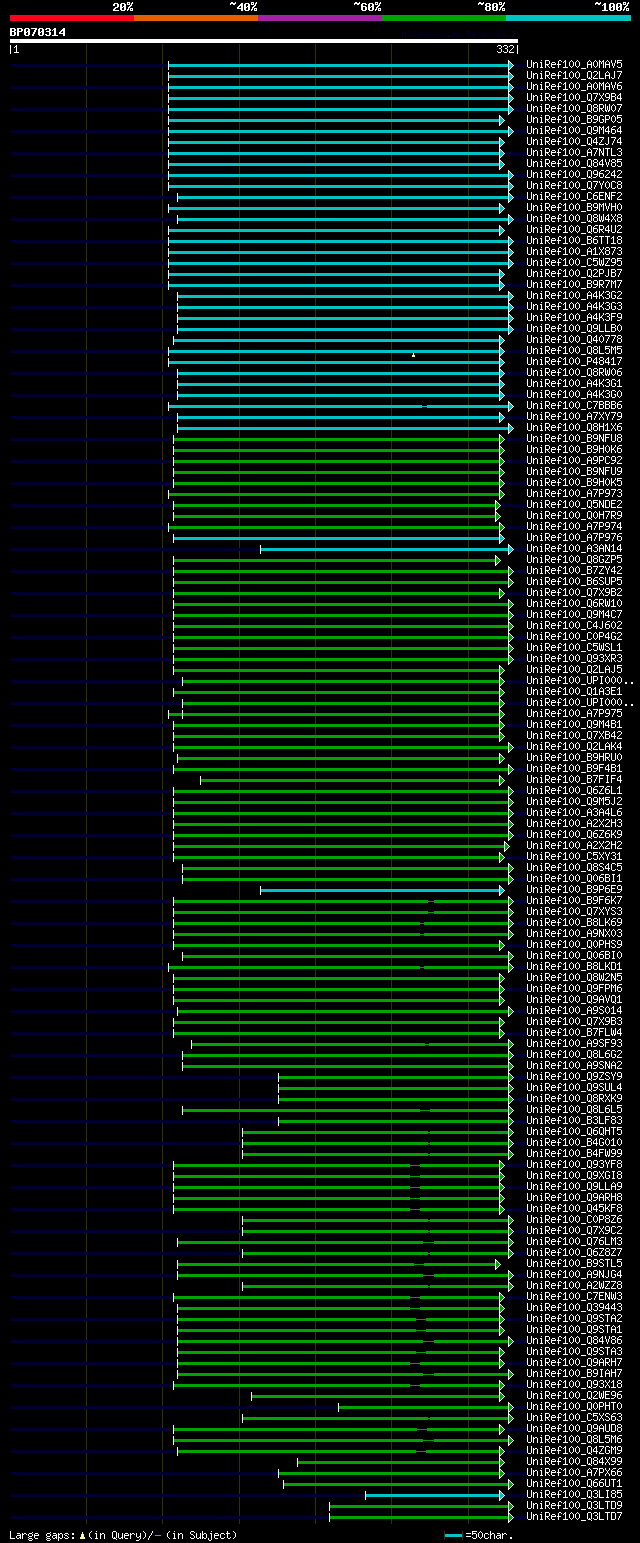640x1543 pixels.
Task: Select label UniRef100_Q40778
Action: [574, 339]
